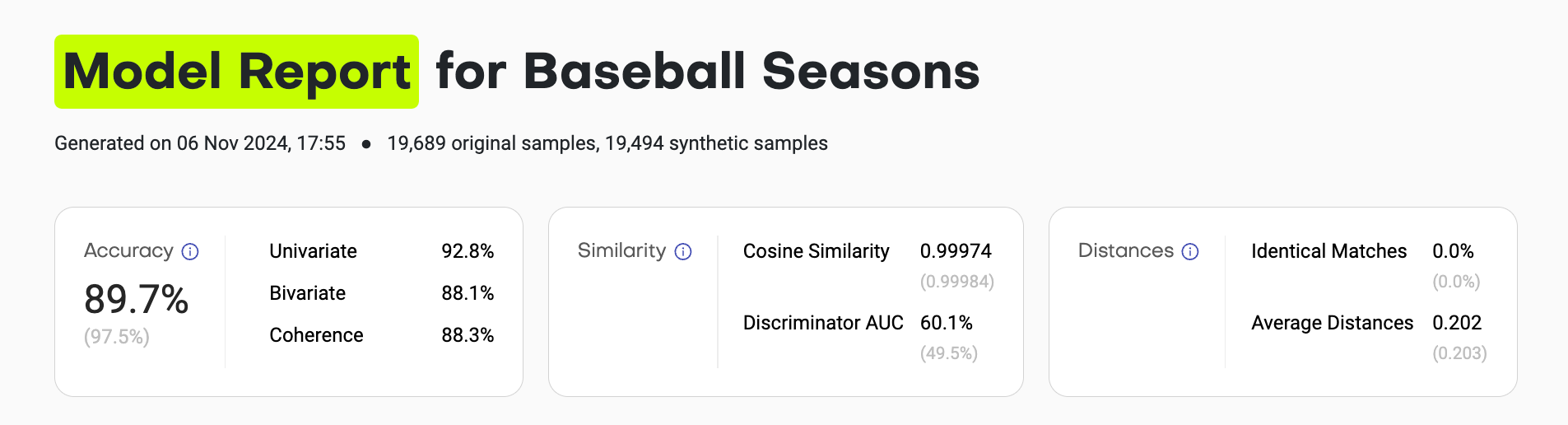Click the Univariate metric label

(x=313, y=251)
